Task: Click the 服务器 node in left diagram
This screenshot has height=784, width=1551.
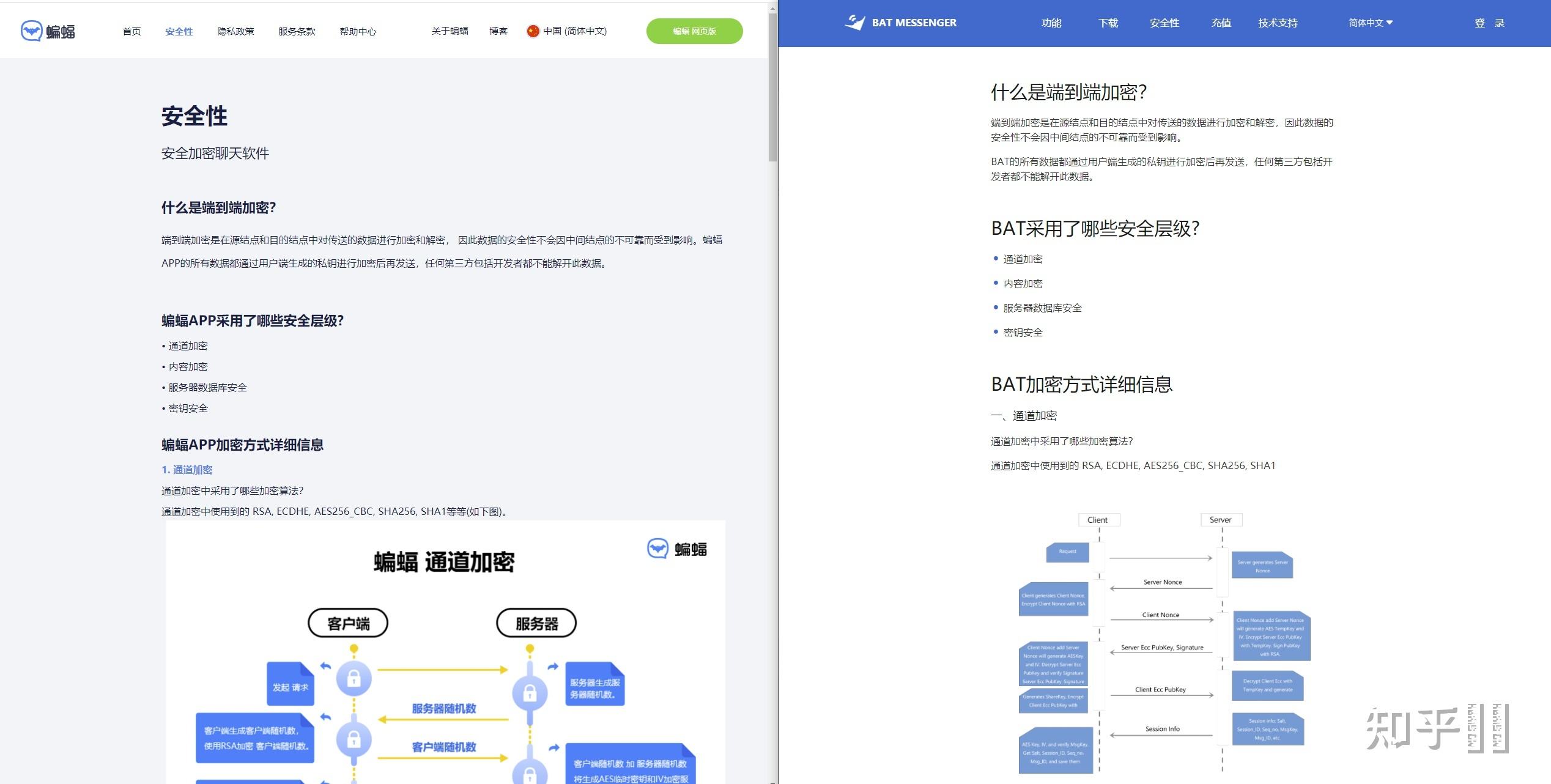Action: point(536,624)
